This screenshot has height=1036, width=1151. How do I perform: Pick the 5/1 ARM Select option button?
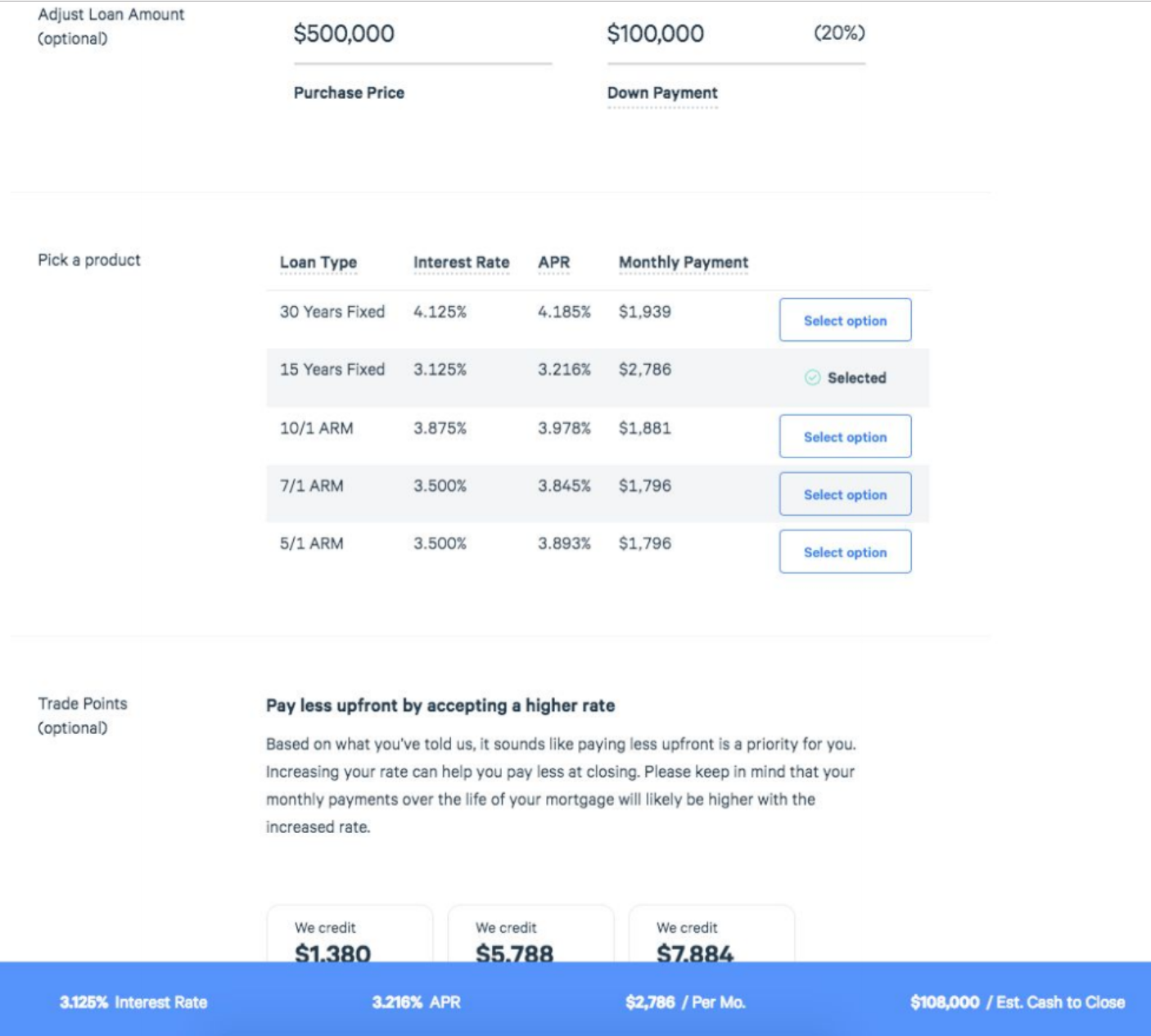pyautogui.click(x=845, y=552)
